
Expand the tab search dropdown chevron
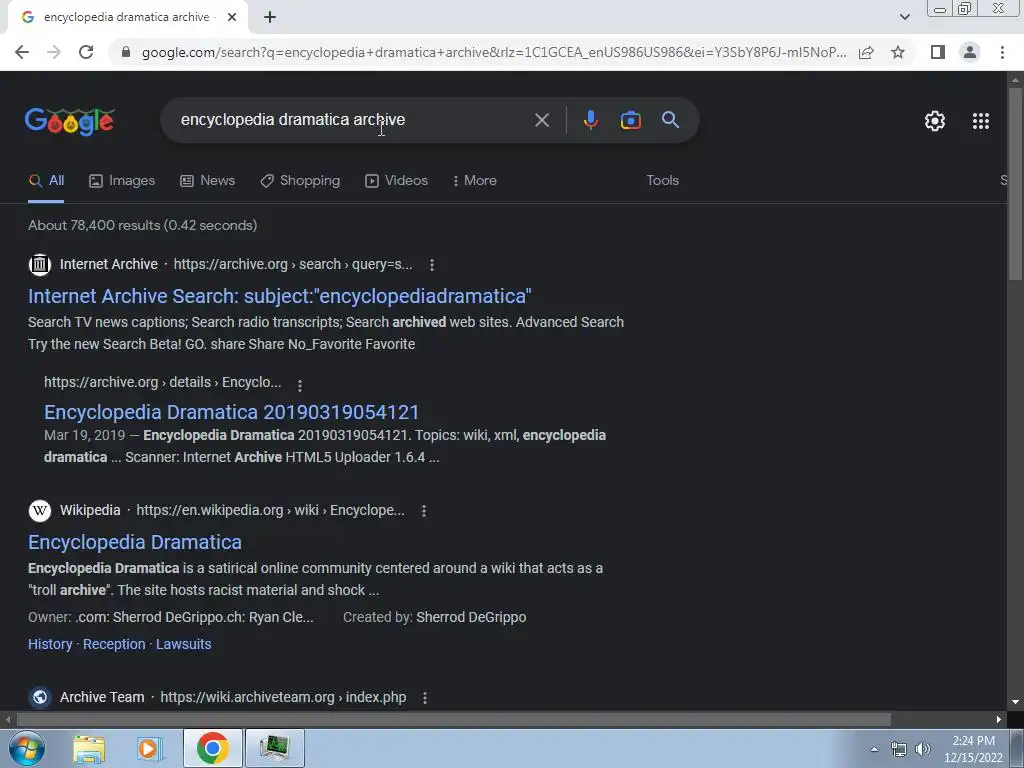(904, 17)
